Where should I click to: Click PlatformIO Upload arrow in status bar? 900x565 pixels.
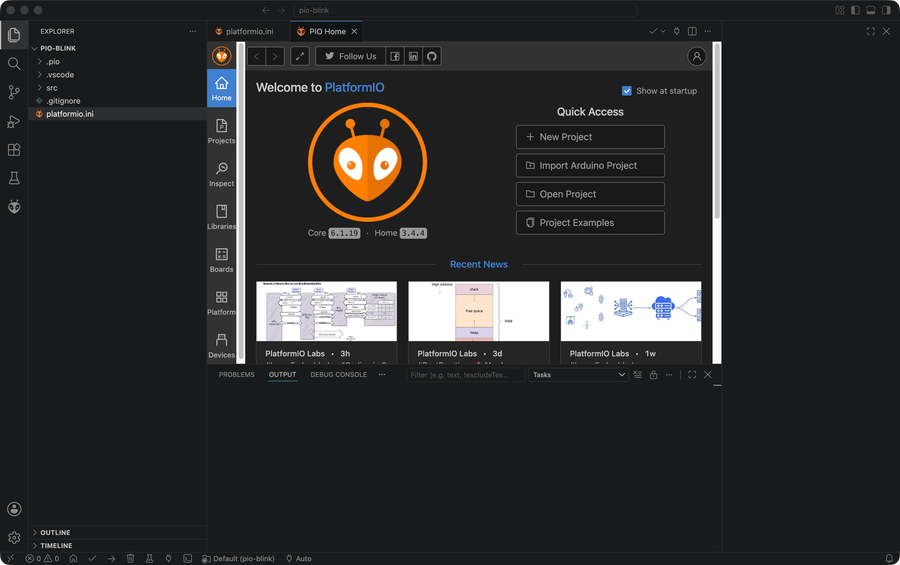coord(111,559)
